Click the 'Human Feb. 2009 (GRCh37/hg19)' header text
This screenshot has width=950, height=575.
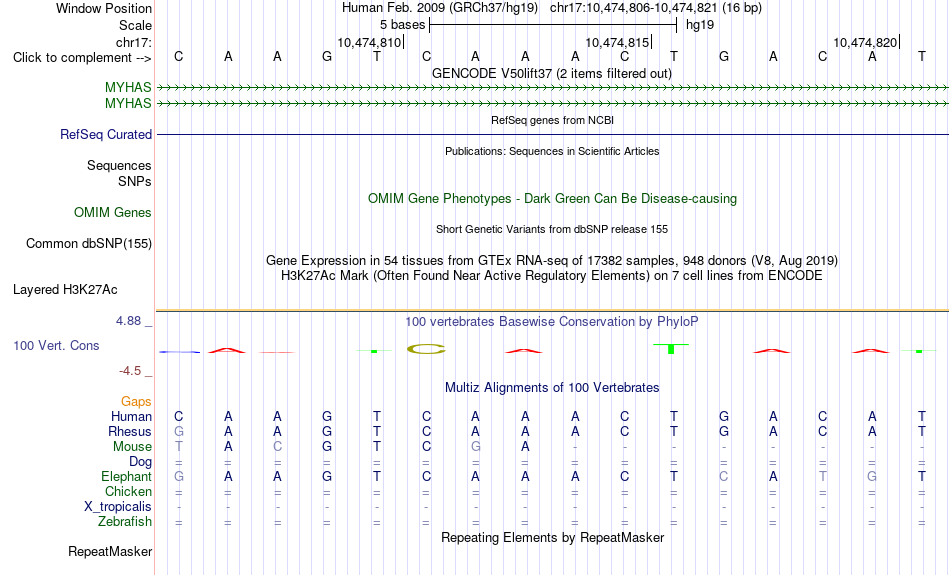(x=440, y=8)
